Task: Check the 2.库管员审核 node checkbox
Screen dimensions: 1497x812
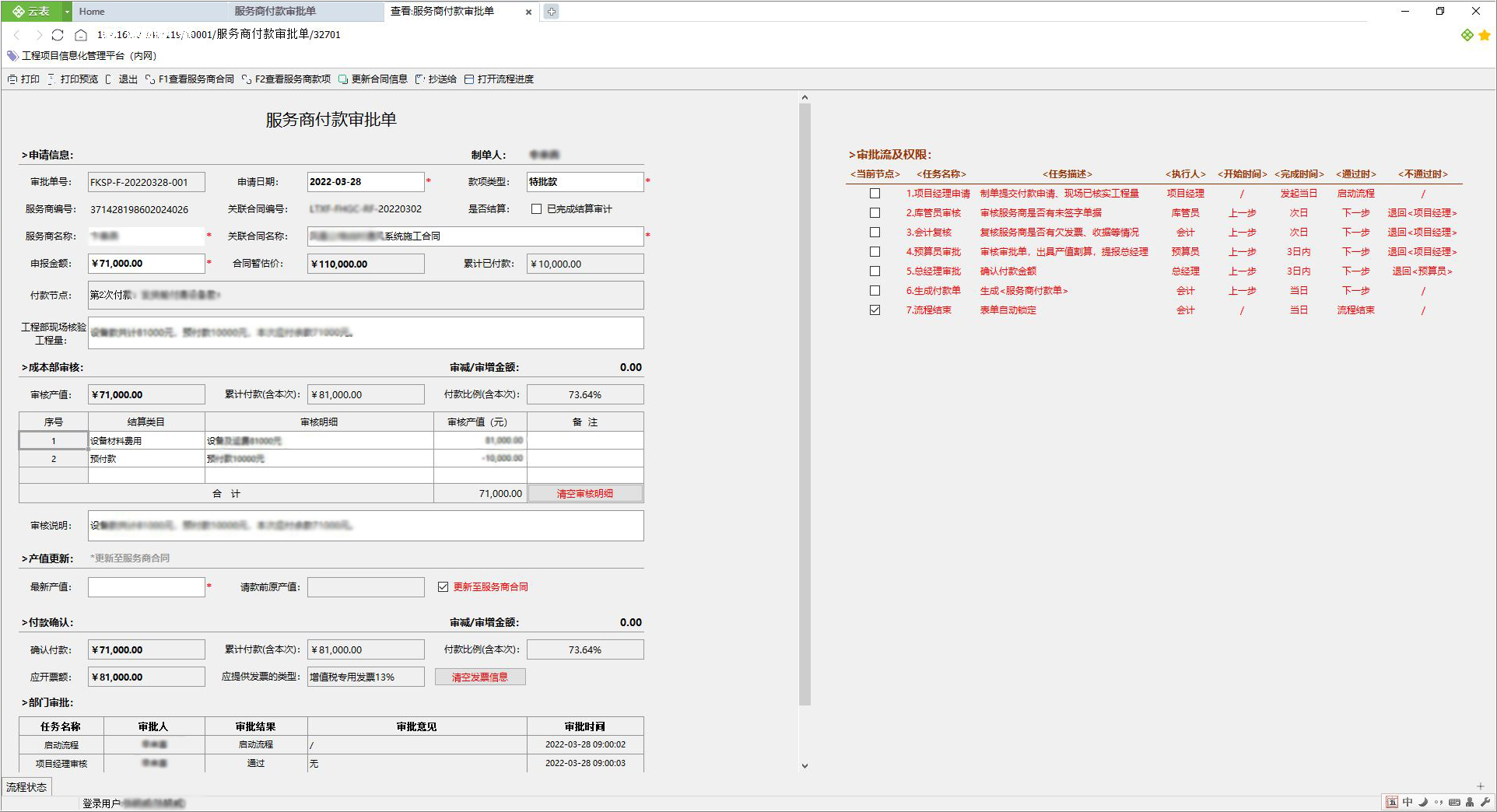Action: tap(875, 213)
